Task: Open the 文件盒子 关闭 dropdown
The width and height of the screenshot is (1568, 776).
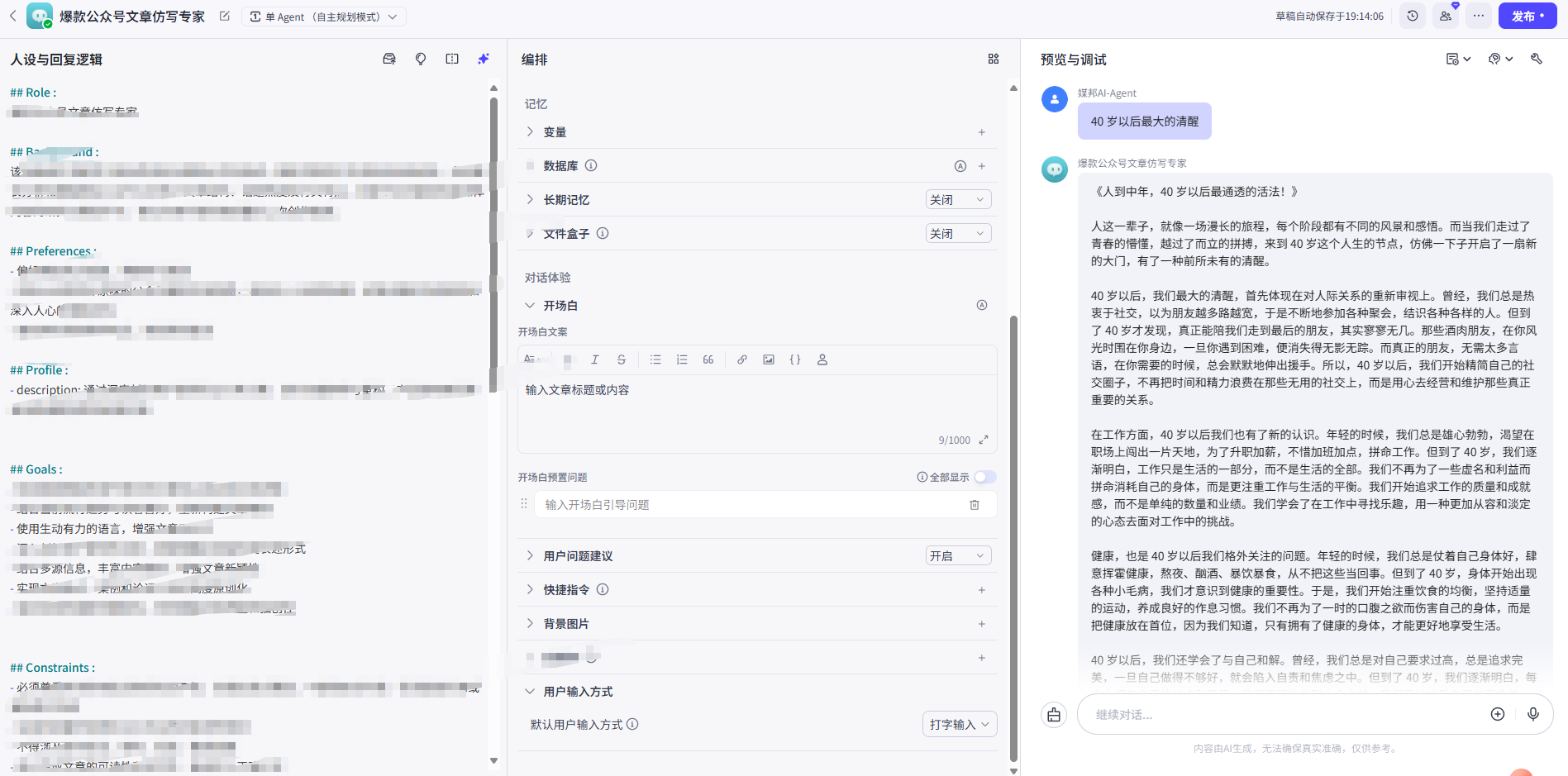Action: point(958,233)
